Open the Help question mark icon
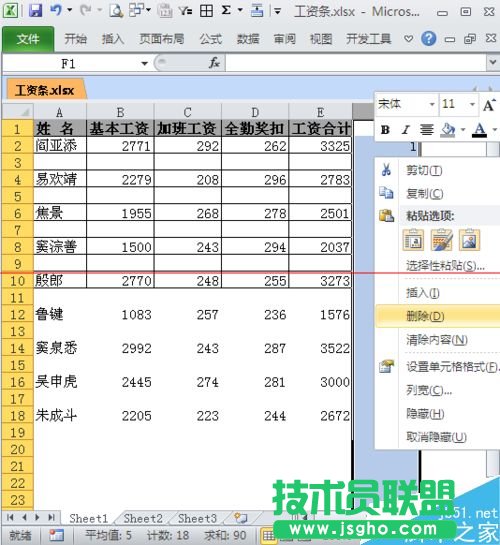 pos(428,38)
